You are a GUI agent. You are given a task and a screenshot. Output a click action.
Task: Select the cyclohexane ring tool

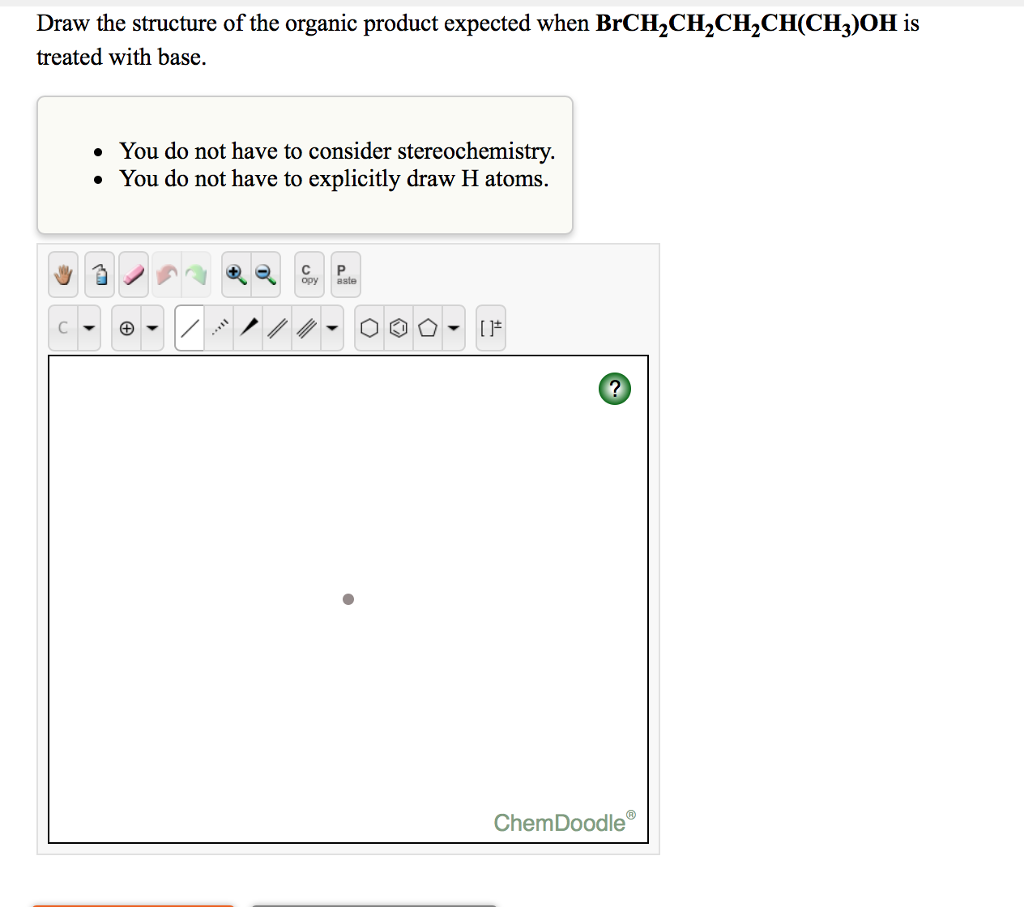pyautogui.click(x=371, y=327)
